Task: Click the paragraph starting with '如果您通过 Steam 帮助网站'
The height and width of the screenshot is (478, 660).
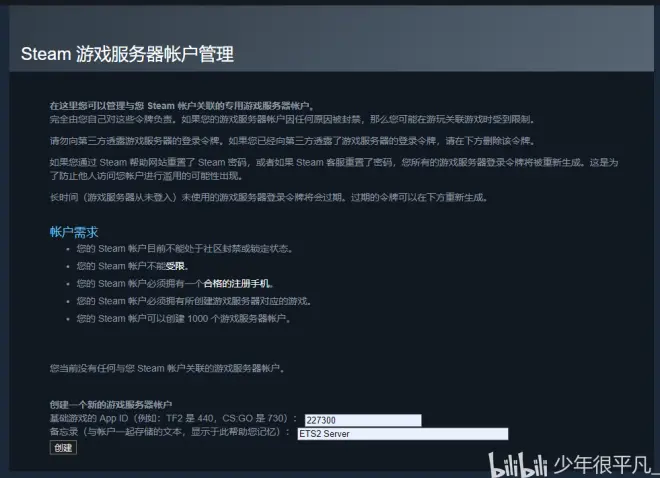Action: (x=334, y=169)
